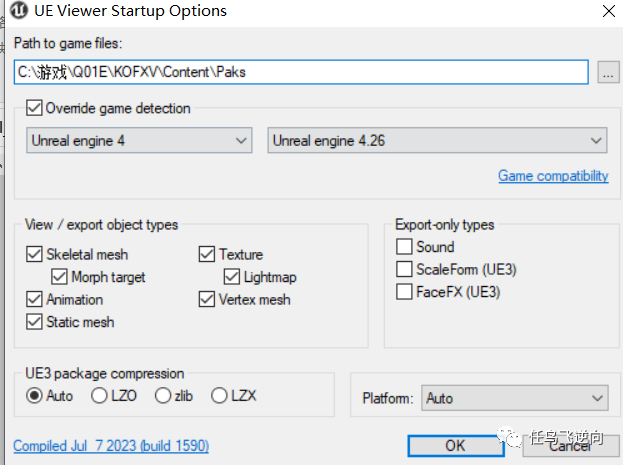Disable the Static mesh checkbox

34,322
